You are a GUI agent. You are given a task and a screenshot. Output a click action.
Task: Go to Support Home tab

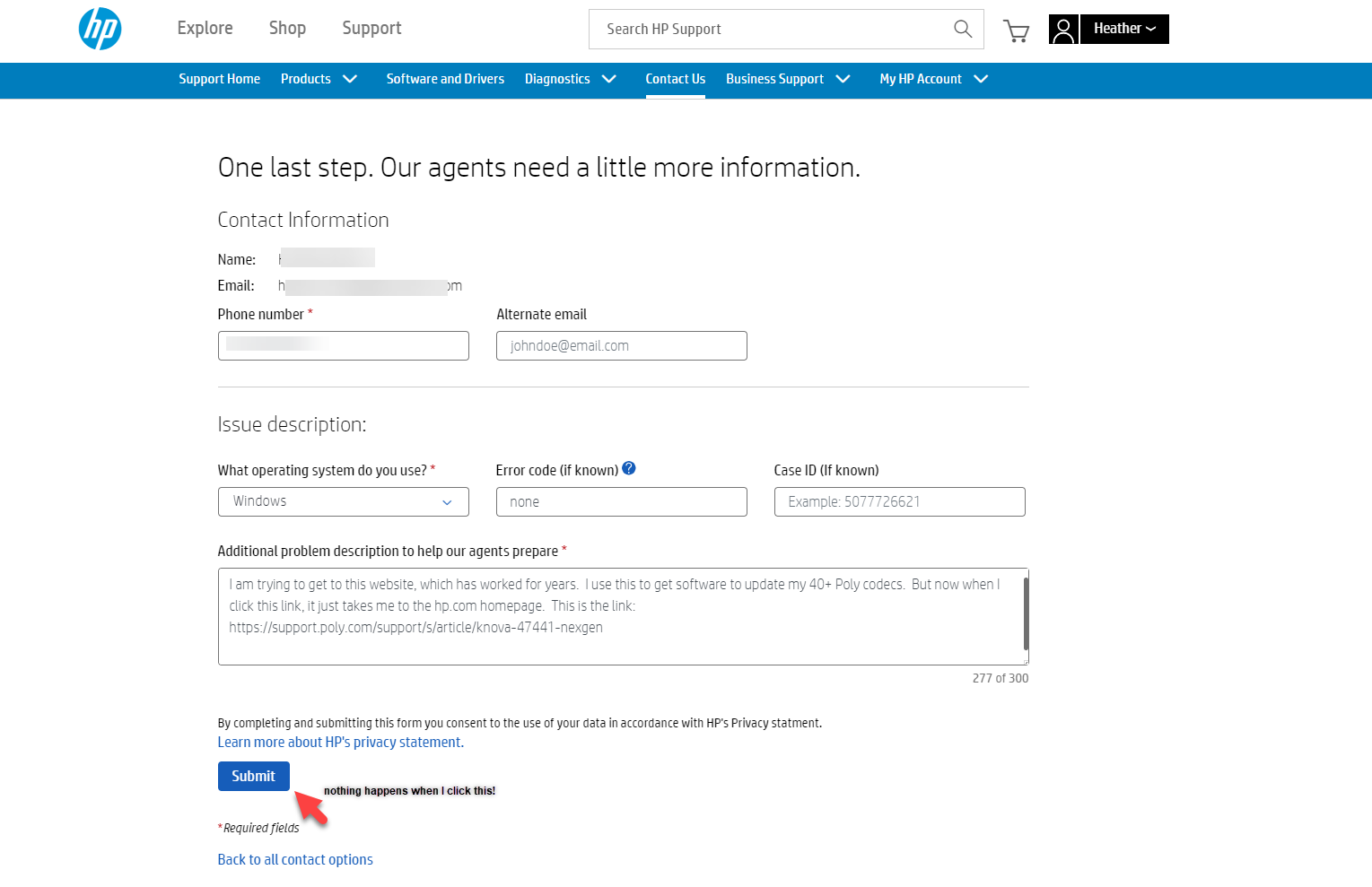click(219, 79)
